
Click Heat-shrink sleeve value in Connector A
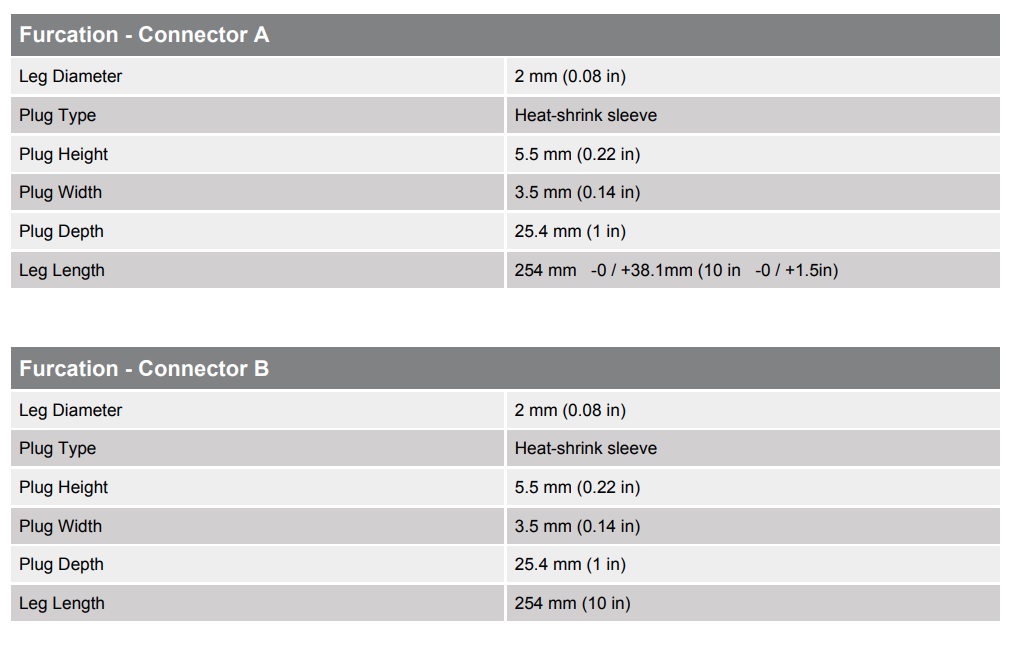586,115
